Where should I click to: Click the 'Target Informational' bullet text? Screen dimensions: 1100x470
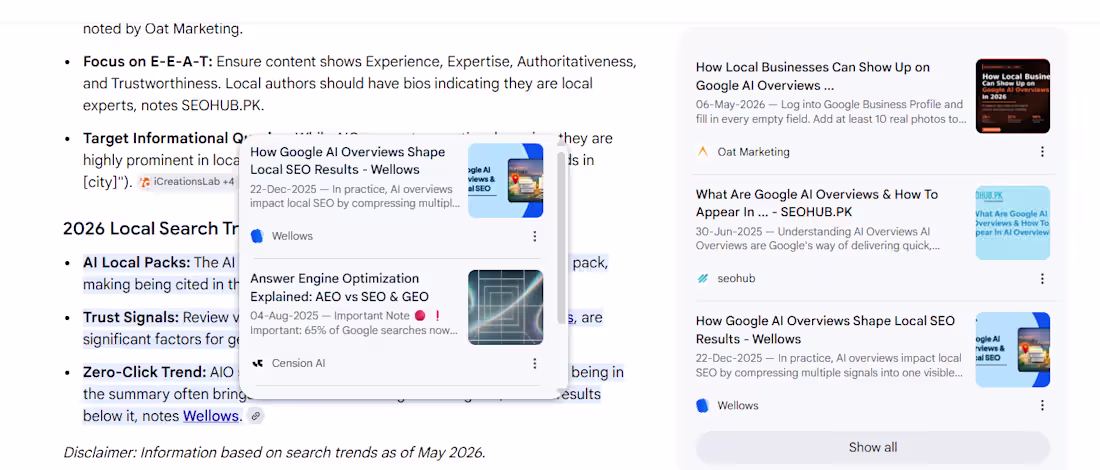point(163,137)
